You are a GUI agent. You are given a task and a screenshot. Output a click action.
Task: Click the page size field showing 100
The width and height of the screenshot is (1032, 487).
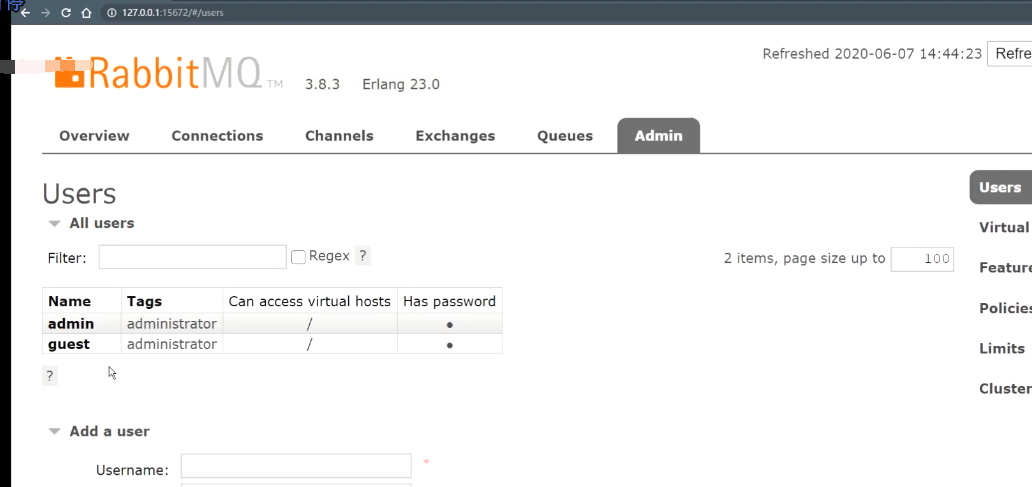point(922,259)
